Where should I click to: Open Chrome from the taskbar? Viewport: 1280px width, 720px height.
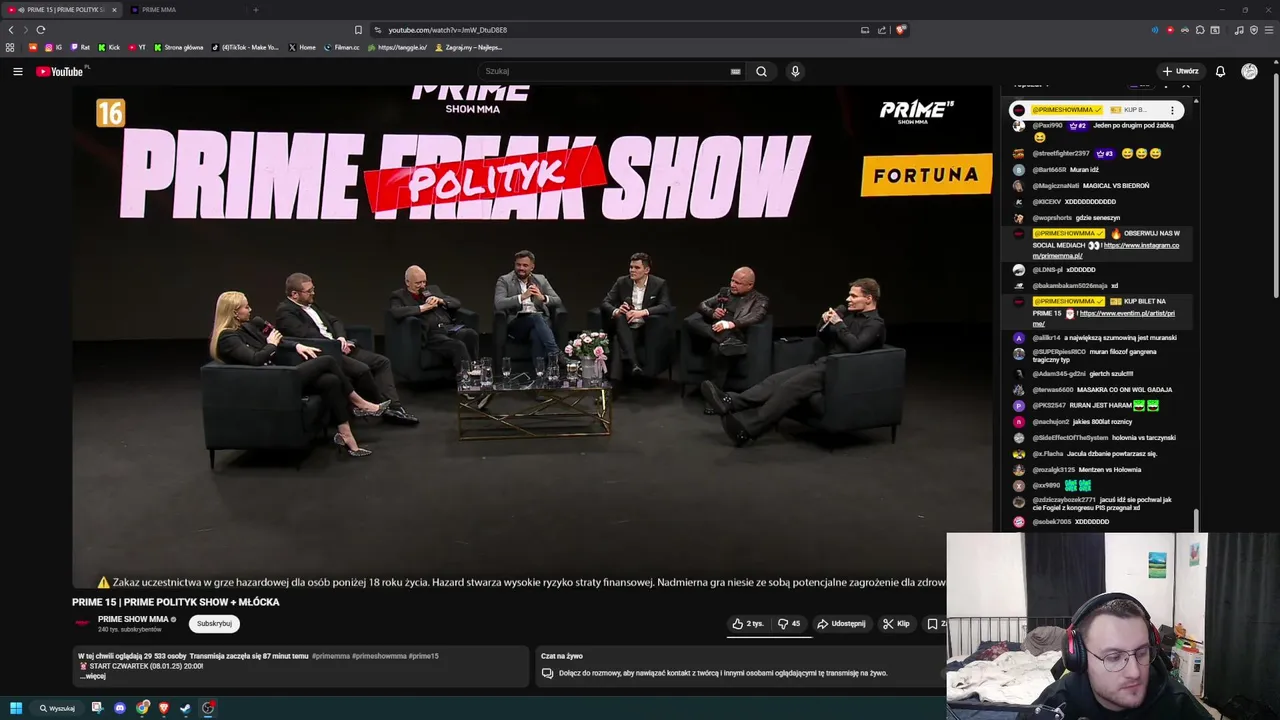143,708
